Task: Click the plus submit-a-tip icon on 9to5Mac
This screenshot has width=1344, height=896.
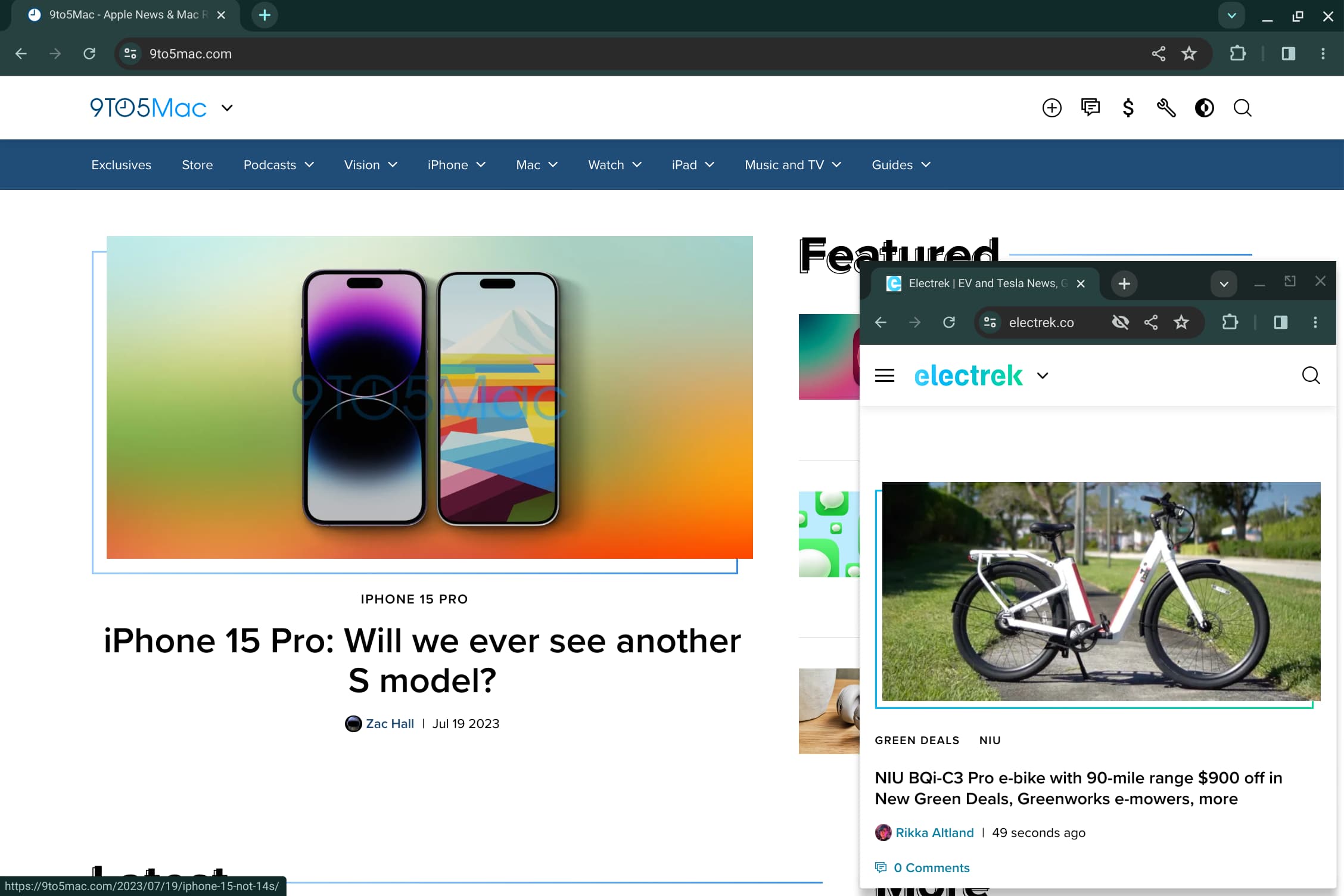Action: (x=1052, y=108)
